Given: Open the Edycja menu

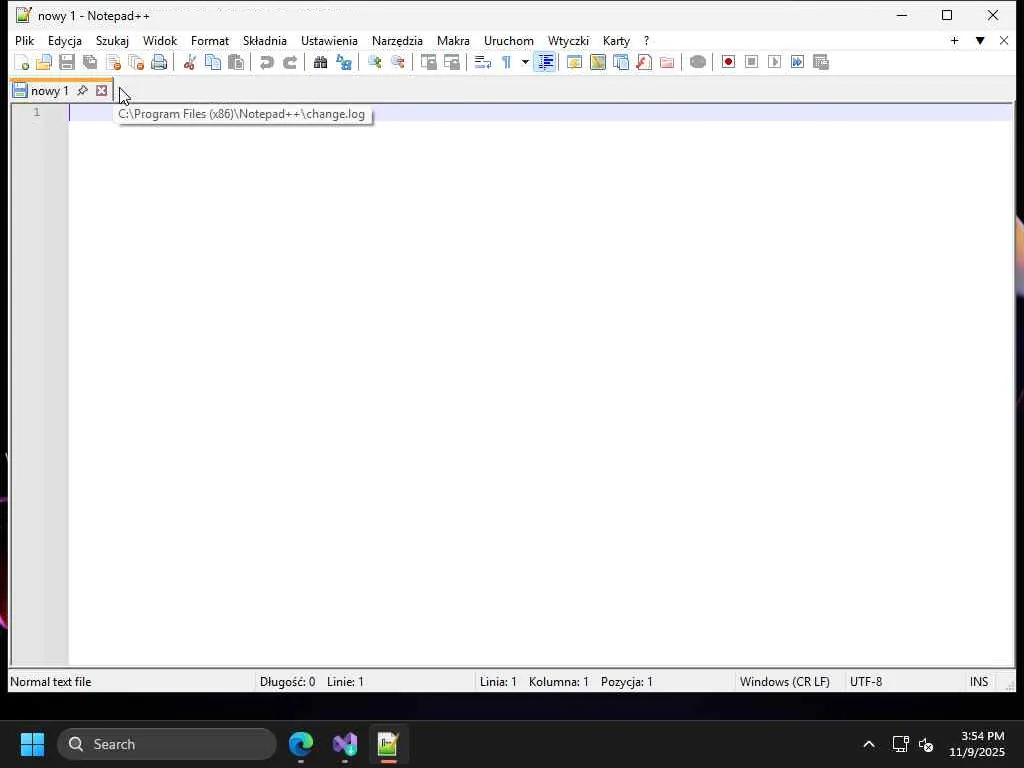Looking at the screenshot, I should click(x=65, y=40).
